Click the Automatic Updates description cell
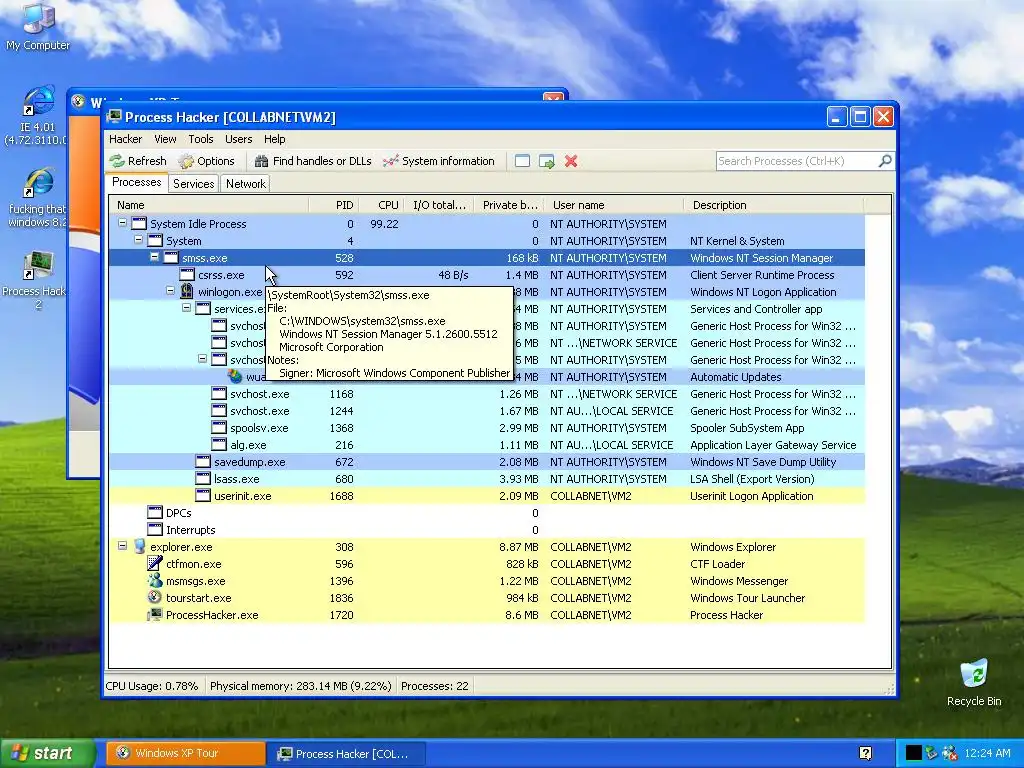The height and width of the screenshot is (768, 1024). [x=735, y=377]
